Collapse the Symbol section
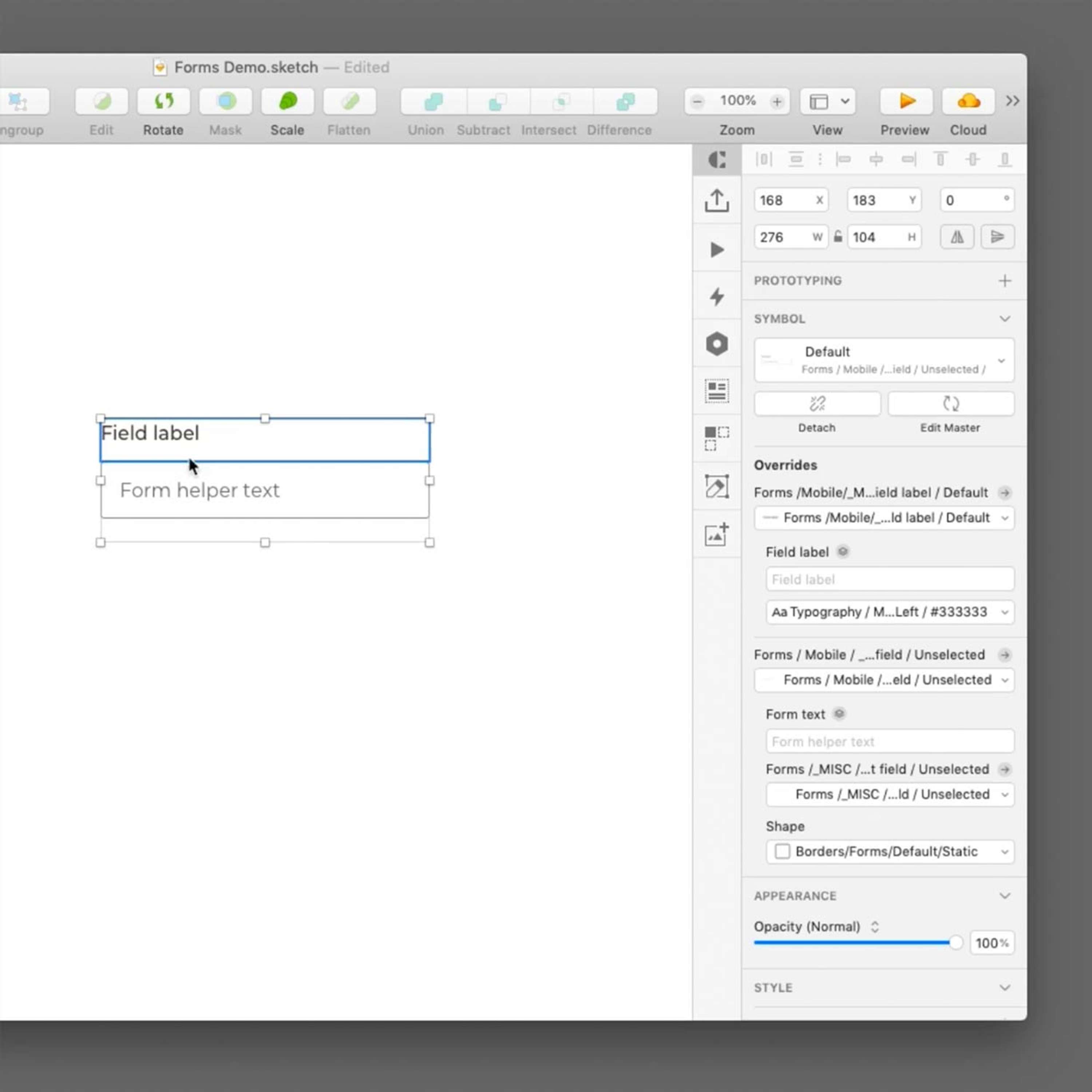Viewport: 1092px width, 1092px height. [1005, 319]
